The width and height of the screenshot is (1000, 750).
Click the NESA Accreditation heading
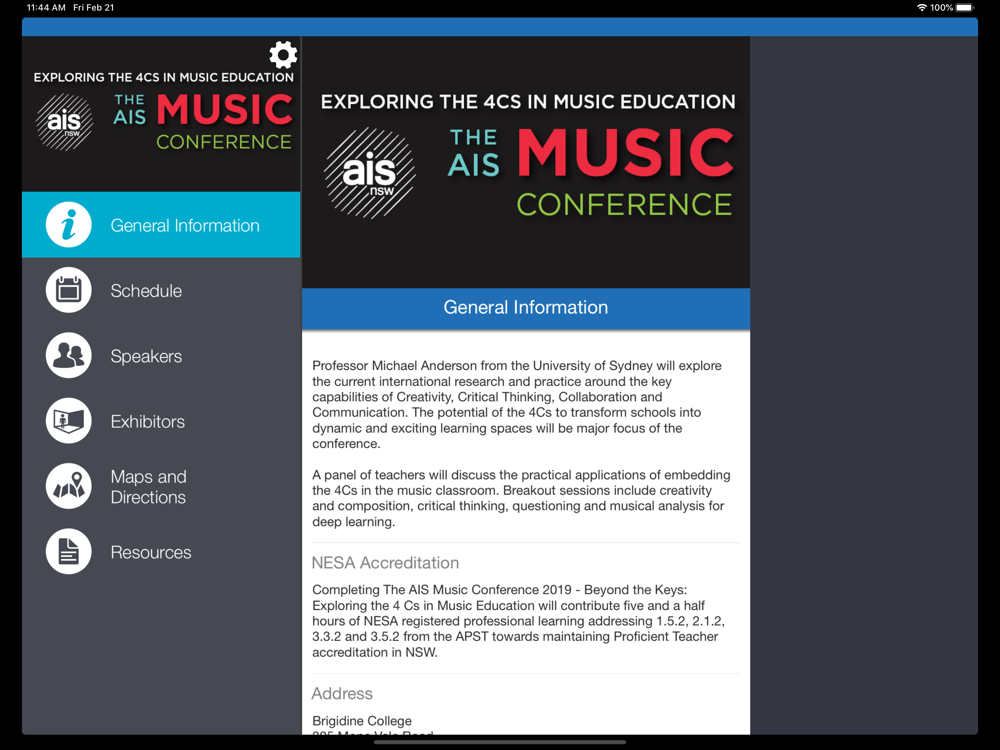tap(385, 562)
